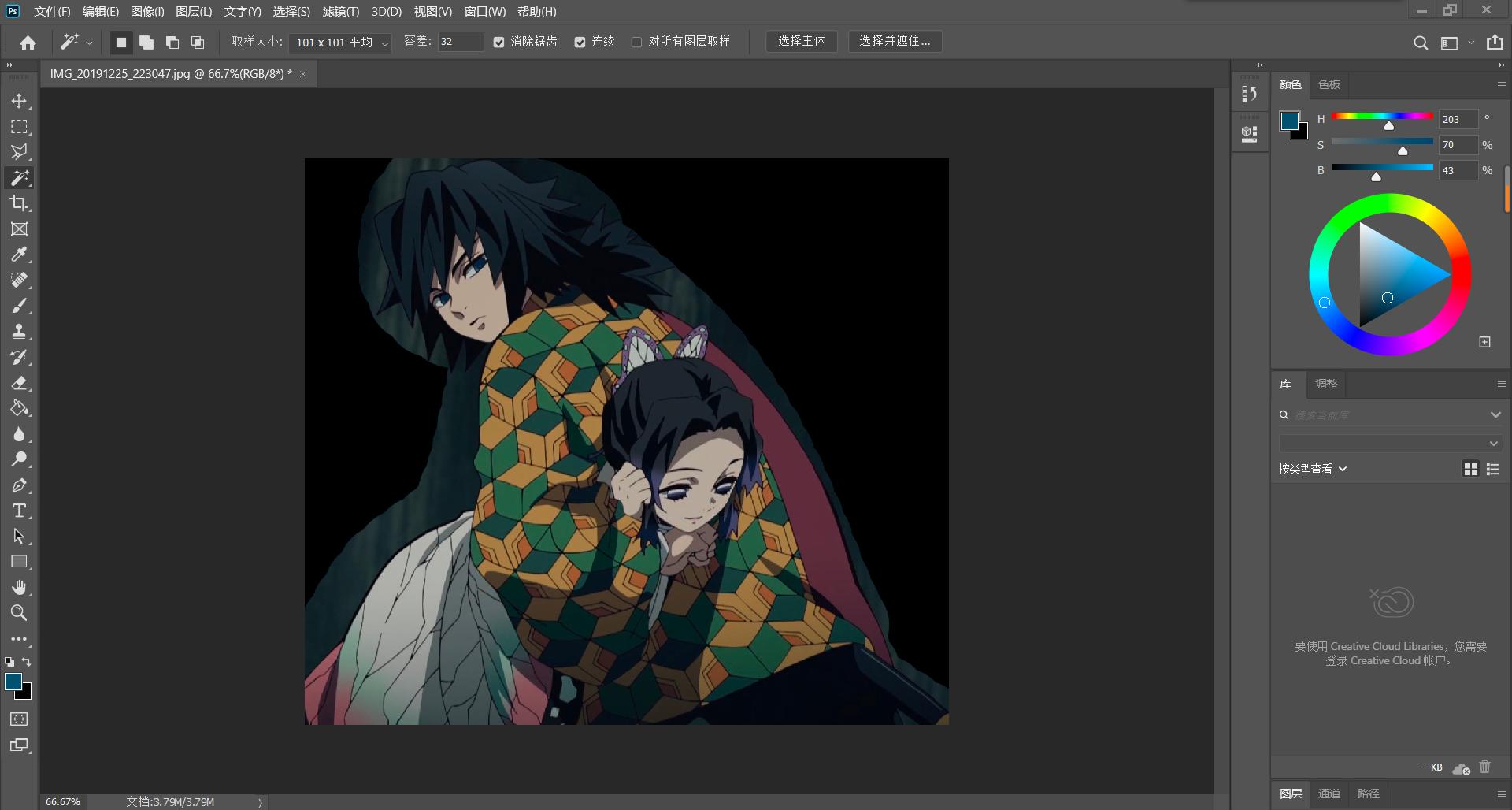Select the Magic Wand tool
Screen dimensions: 1512x810
click(19, 178)
